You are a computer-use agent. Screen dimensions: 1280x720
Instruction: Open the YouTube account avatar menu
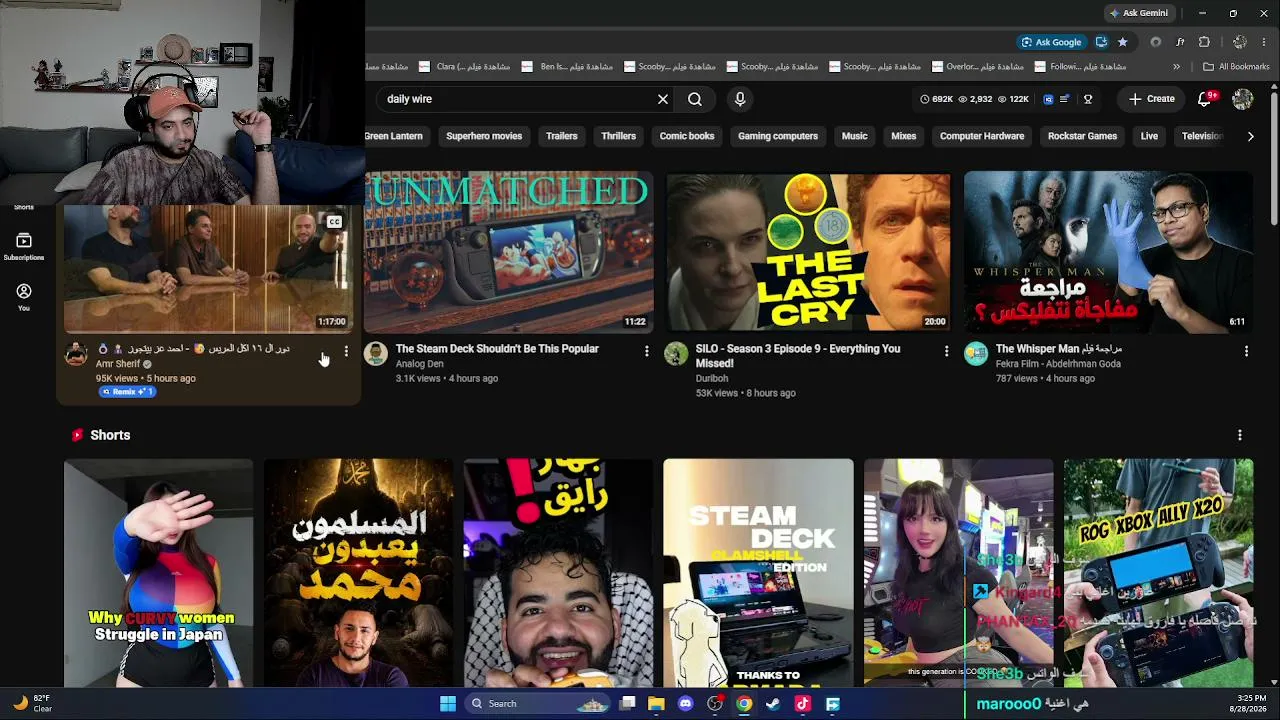click(1243, 99)
